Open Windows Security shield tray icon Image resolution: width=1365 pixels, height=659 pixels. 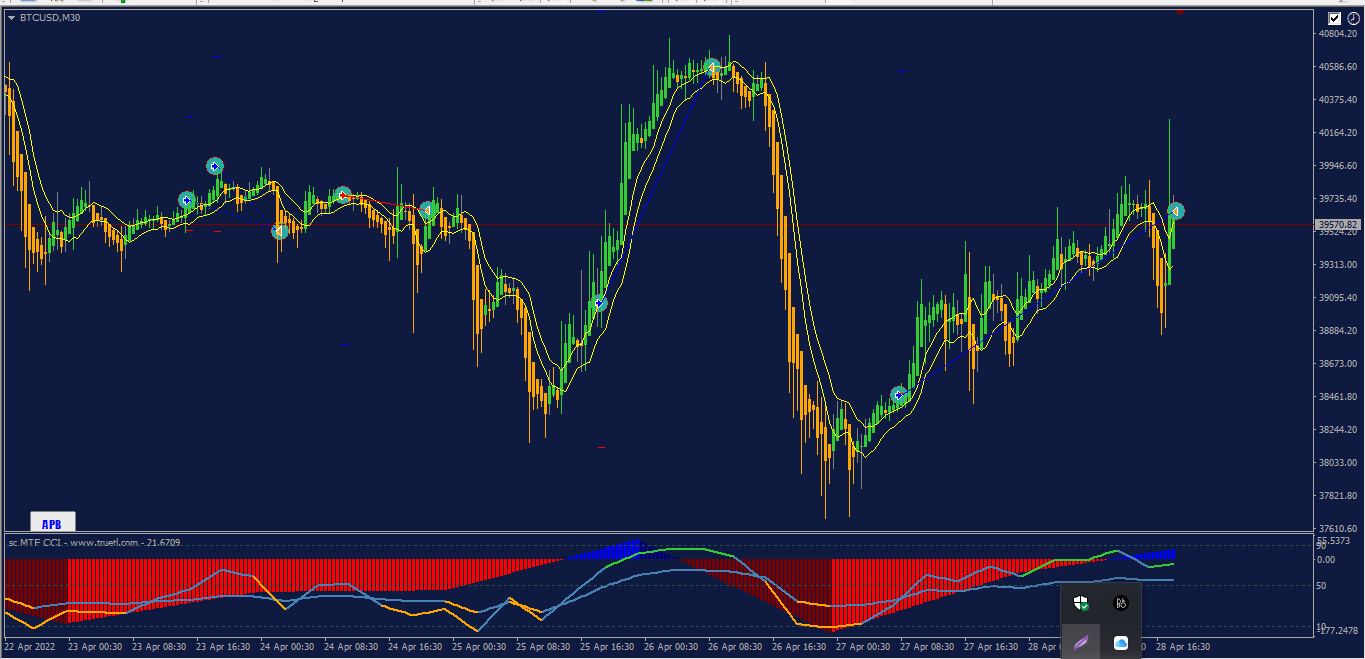pyautogui.click(x=1081, y=603)
